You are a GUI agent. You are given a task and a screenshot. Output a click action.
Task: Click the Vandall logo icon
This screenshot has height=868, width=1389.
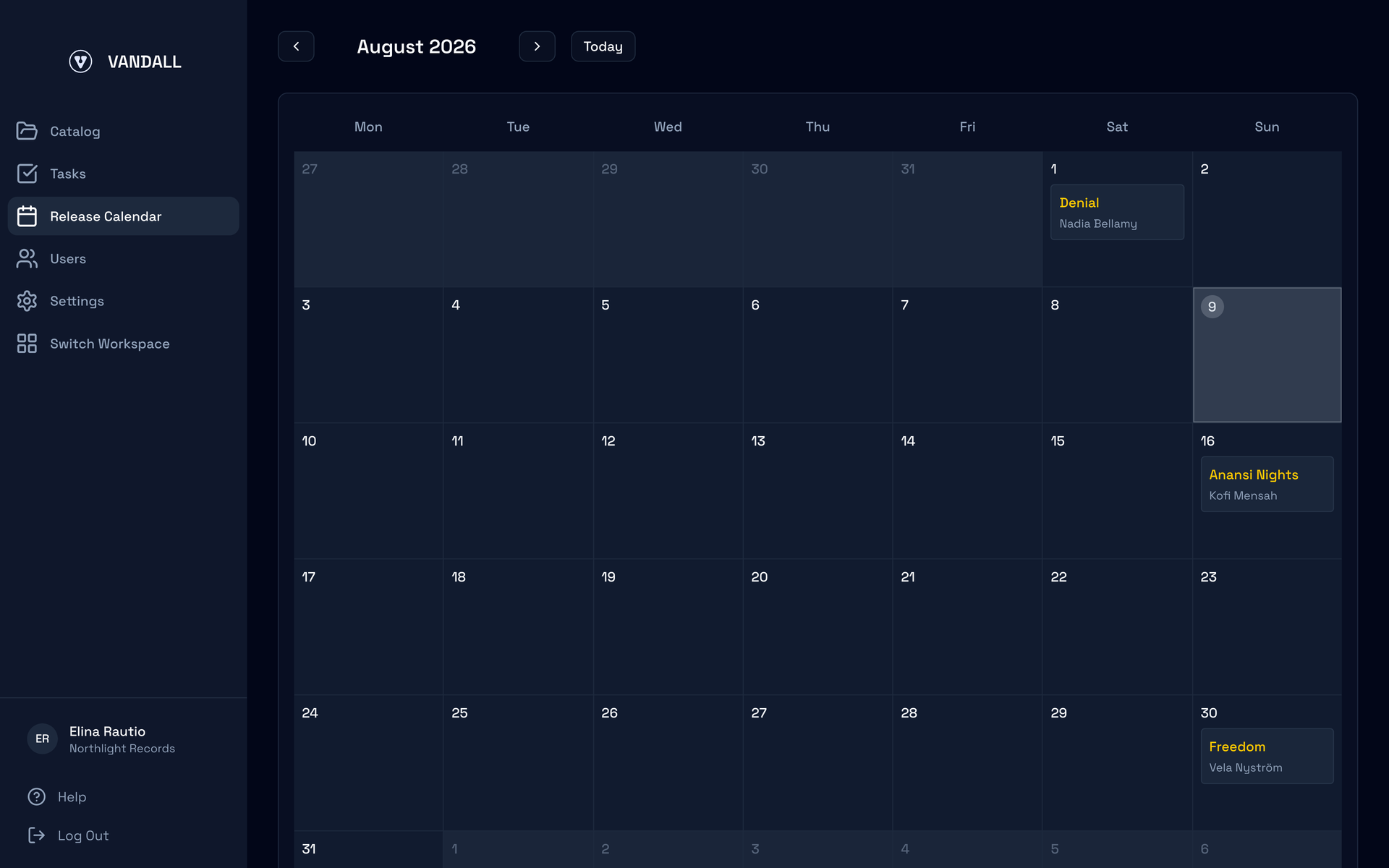(80, 61)
